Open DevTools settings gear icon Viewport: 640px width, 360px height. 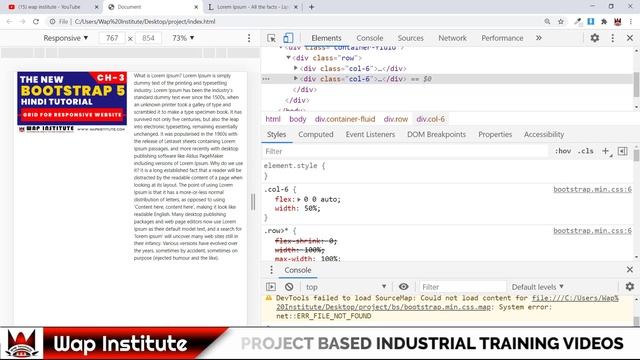595,38
